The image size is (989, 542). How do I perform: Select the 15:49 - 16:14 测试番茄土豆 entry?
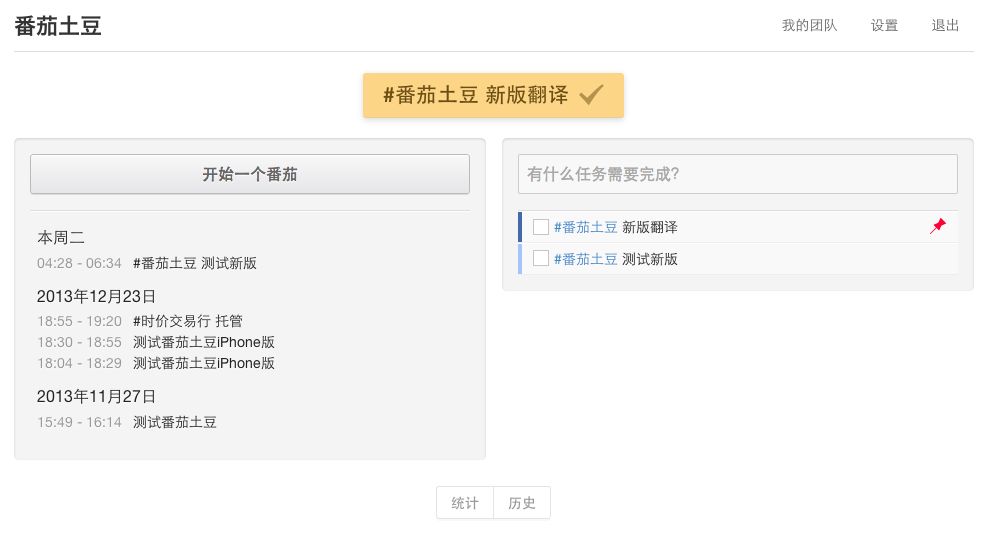pyautogui.click(x=127, y=422)
